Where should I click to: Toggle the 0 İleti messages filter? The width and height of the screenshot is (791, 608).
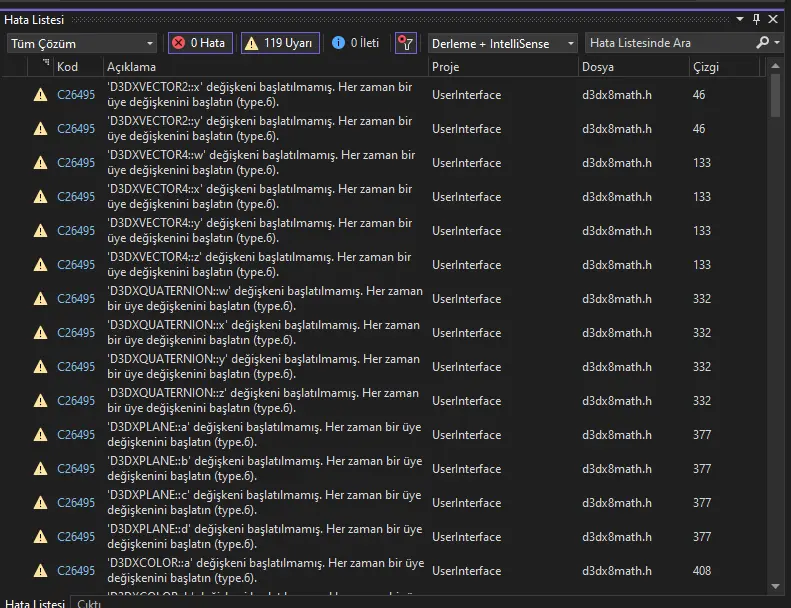[356, 43]
